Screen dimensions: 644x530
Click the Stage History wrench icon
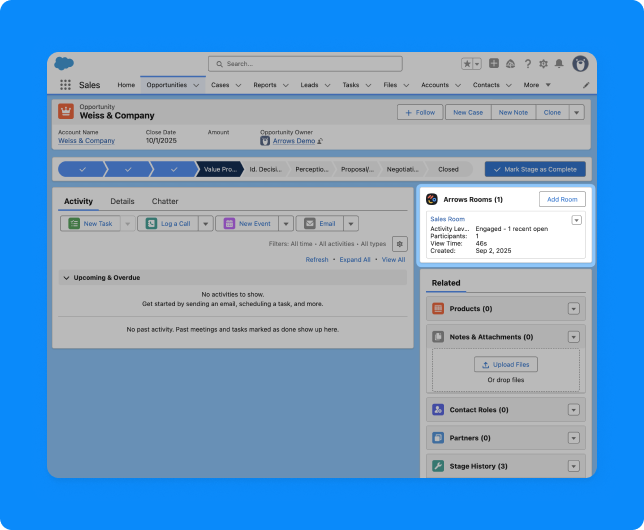point(438,466)
